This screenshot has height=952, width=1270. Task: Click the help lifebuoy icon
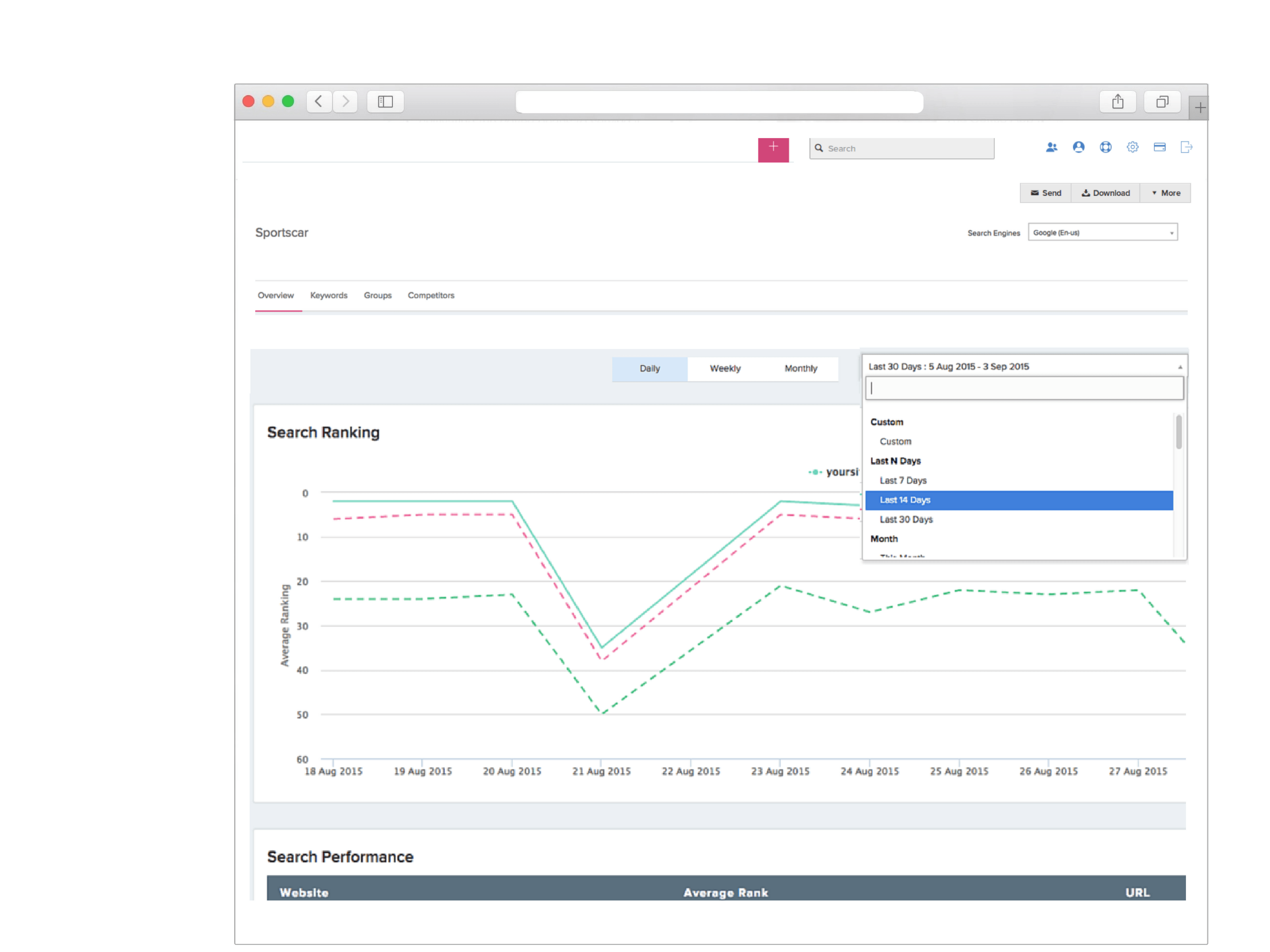tap(1105, 148)
